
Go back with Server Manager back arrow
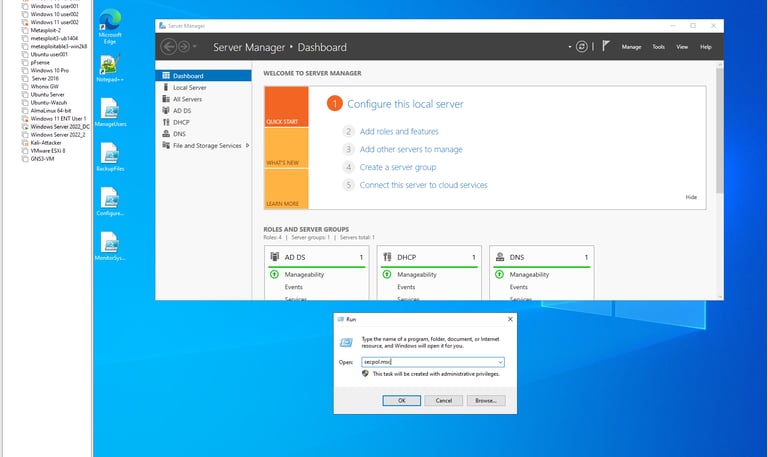click(x=168, y=47)
